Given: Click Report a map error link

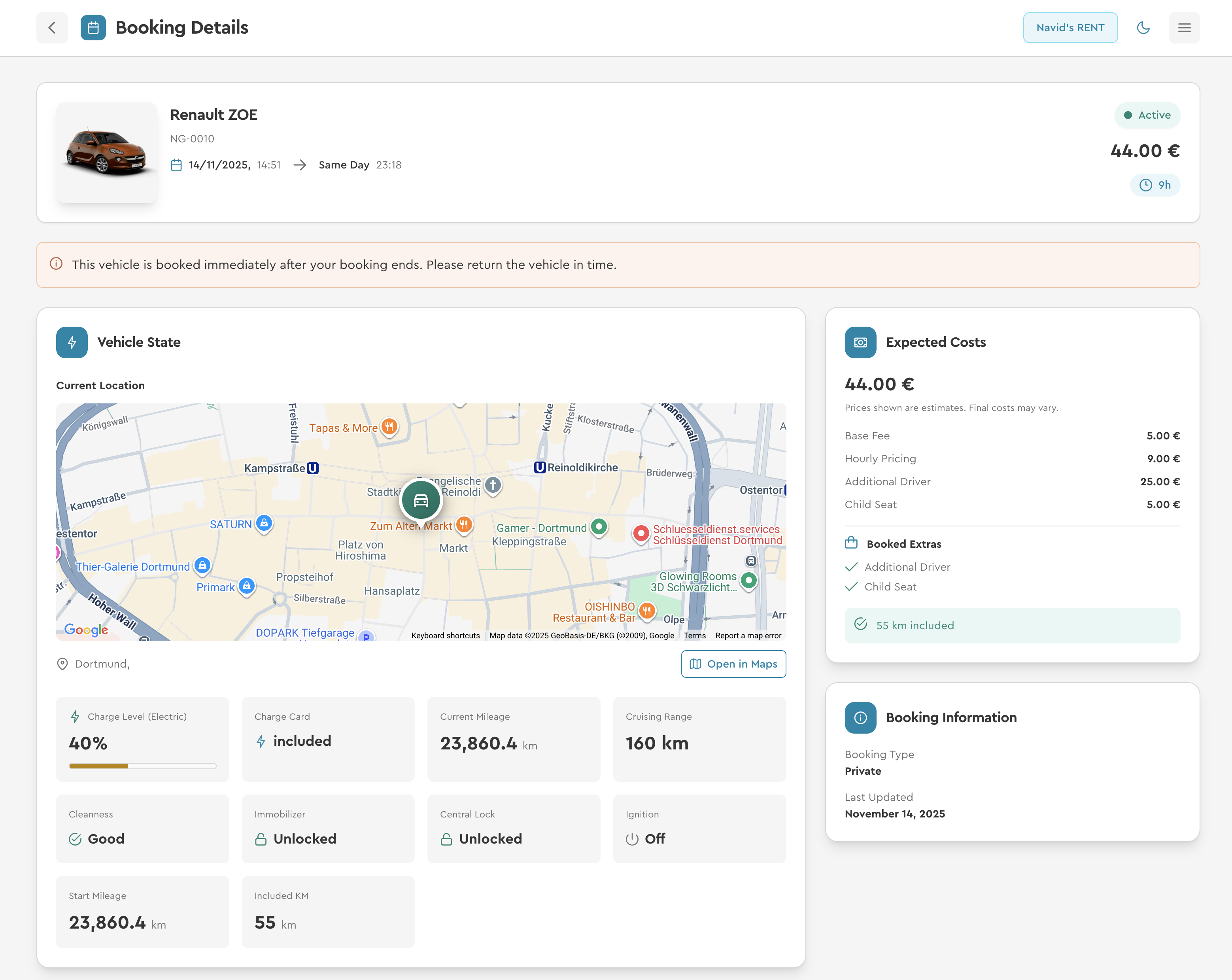Looking at the screenshot, I should (748, 636).
